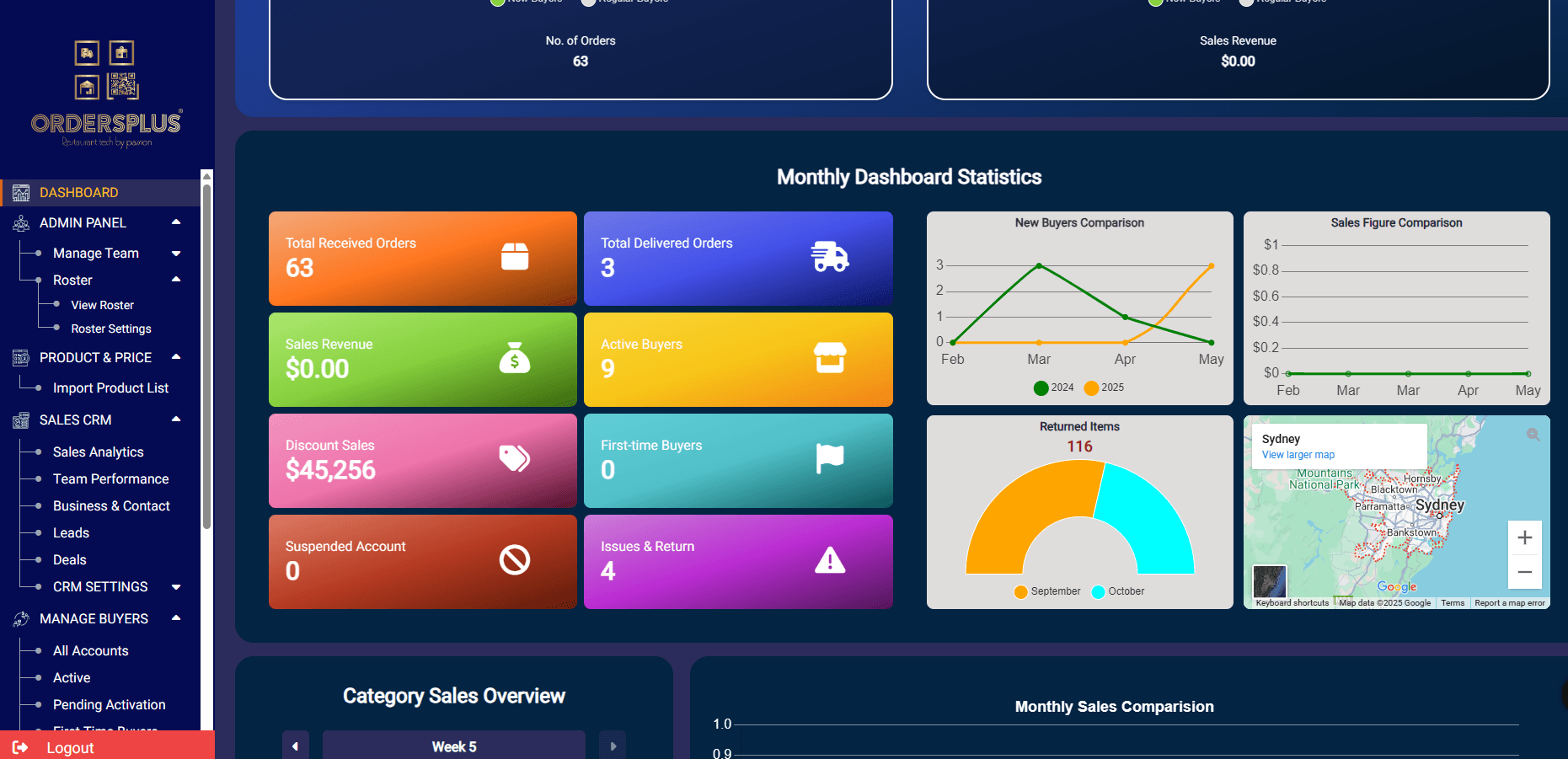The width and height of the screenshot is (1568, 759).
Task: Click the flag icon on First-time Buyers card
Action: click(829, 459)
